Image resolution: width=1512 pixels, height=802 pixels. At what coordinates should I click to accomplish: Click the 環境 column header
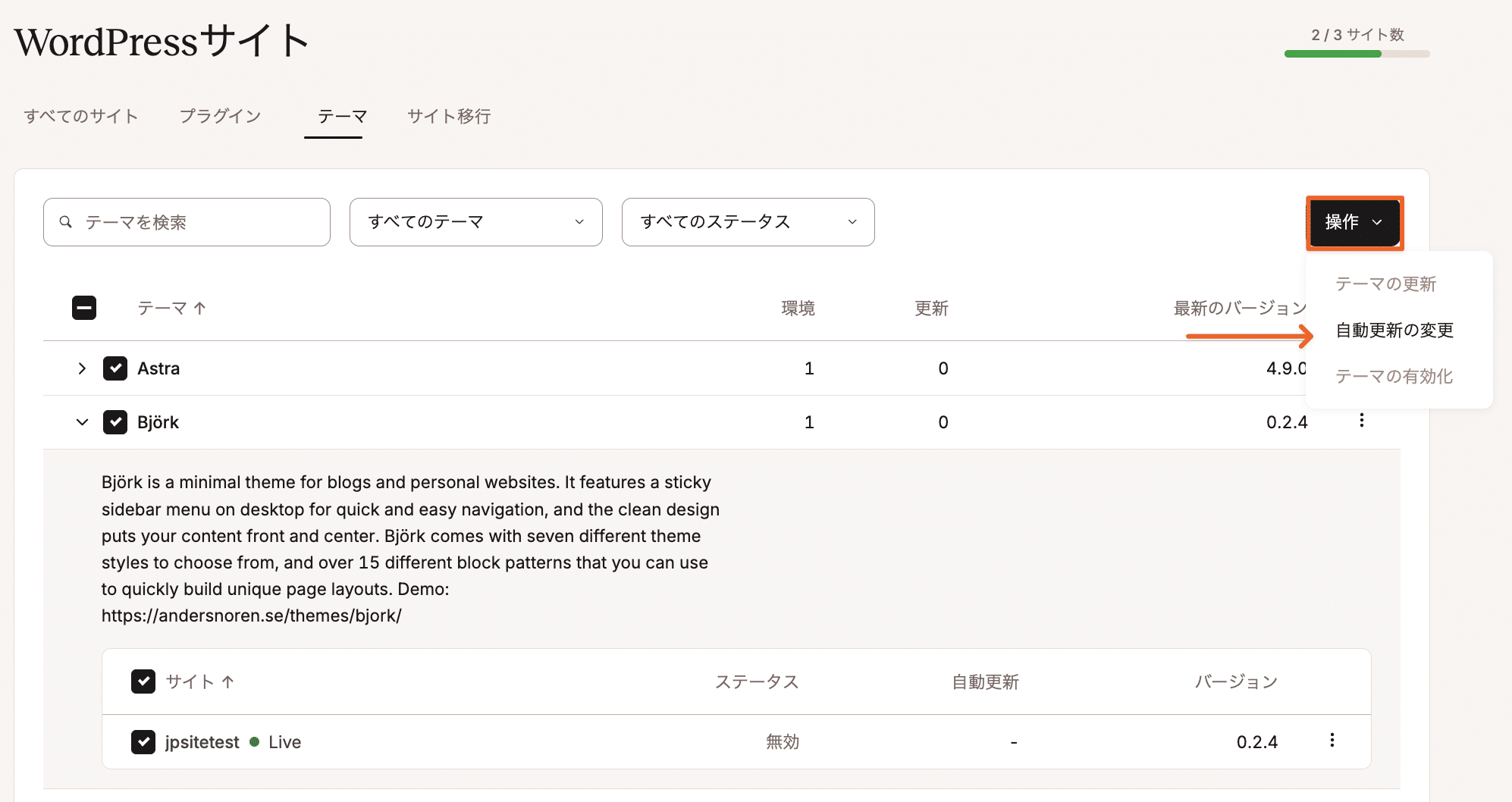pyautogui.click(x=798, y=309)
